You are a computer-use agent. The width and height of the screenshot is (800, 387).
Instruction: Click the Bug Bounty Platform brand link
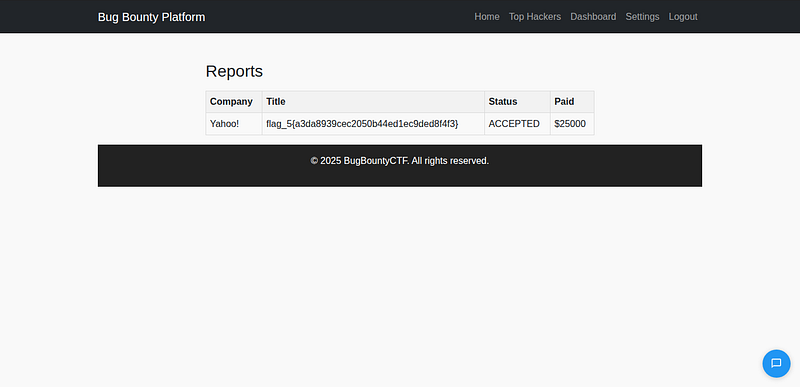tap(152, 17)
